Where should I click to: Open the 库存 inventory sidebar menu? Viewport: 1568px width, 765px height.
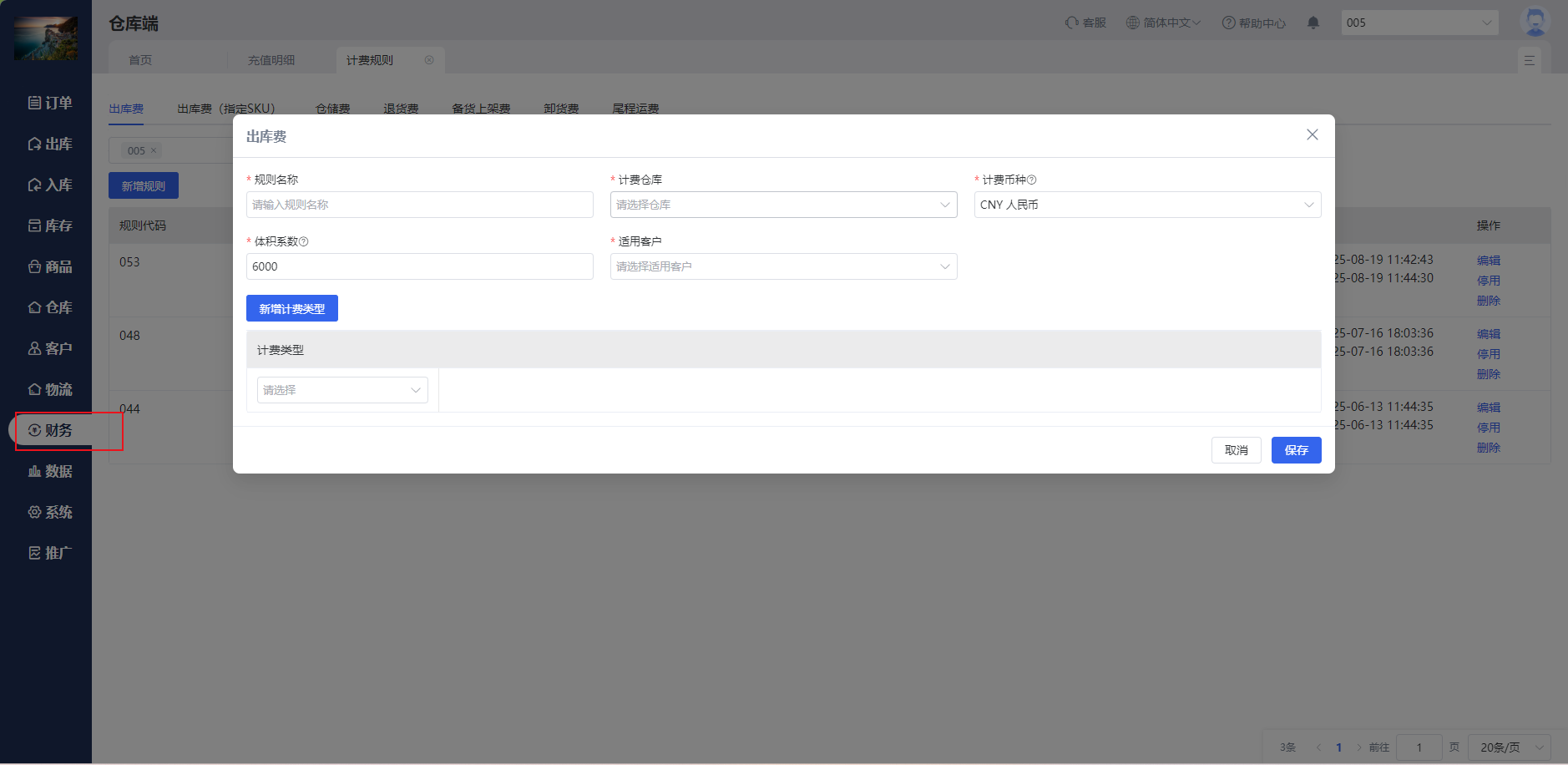click(50, 225)
